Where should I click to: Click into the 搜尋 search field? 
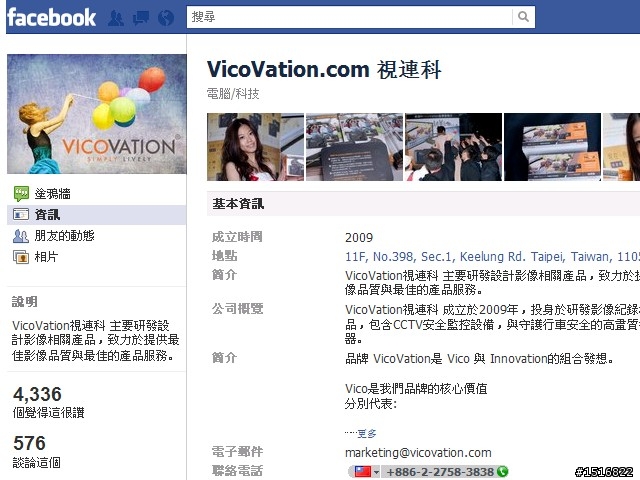point(349,17)
